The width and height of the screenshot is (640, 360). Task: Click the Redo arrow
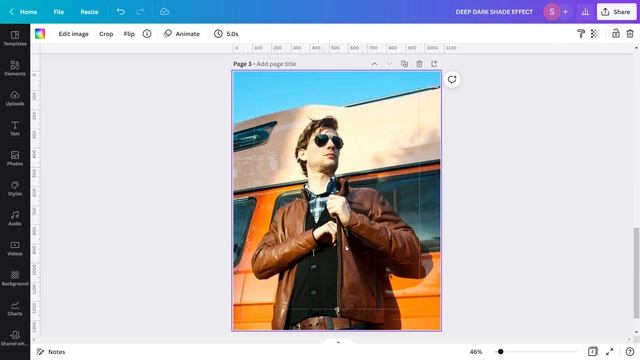tap(140, 12)
